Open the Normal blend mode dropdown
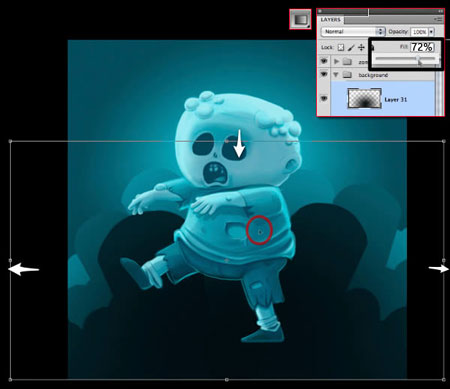 [x=353, y=32]
